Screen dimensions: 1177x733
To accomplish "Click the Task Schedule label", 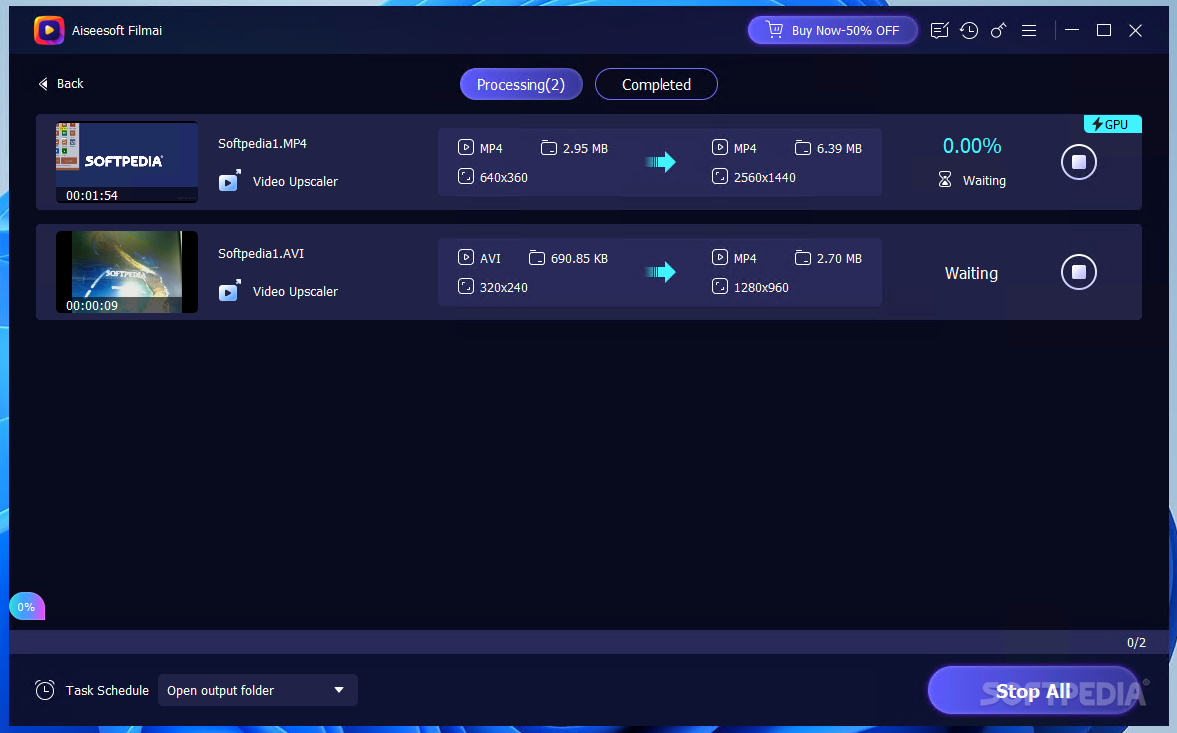I will coord(107,690).
